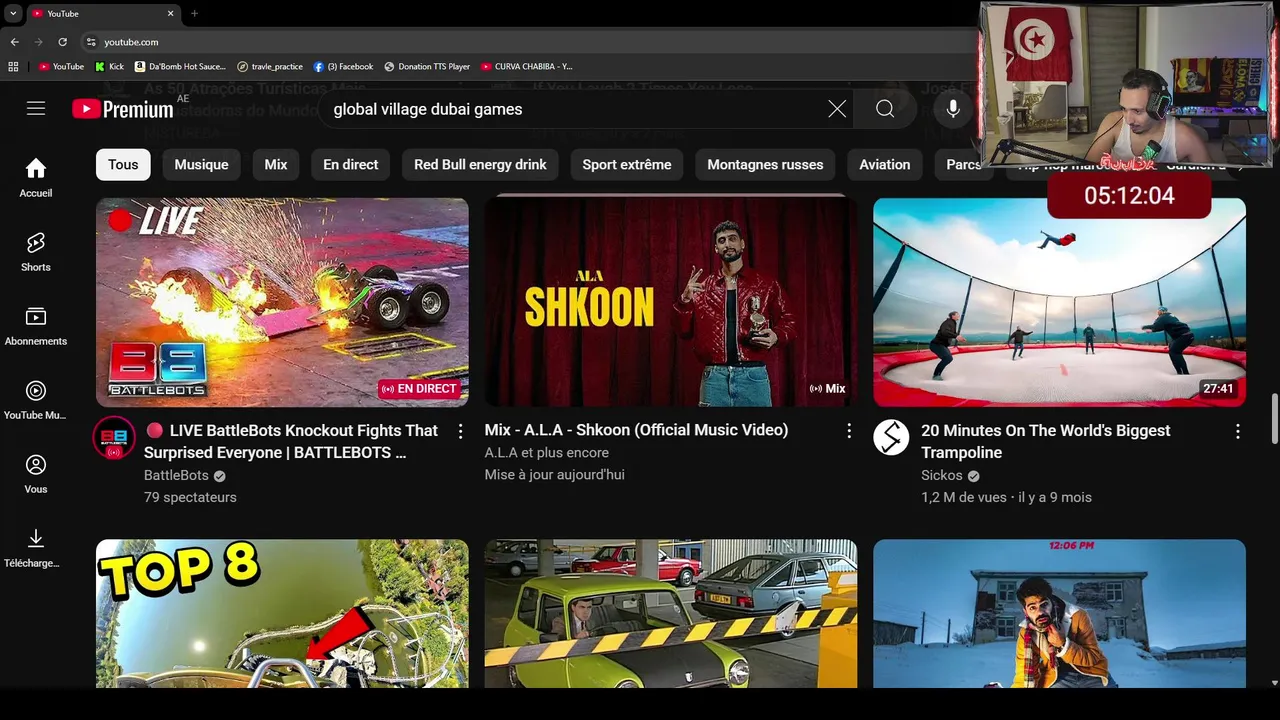Click 20 Minutes On Trampoline title
Image resolution: width=1280 pixels, height=720 pixels.
1046,441
